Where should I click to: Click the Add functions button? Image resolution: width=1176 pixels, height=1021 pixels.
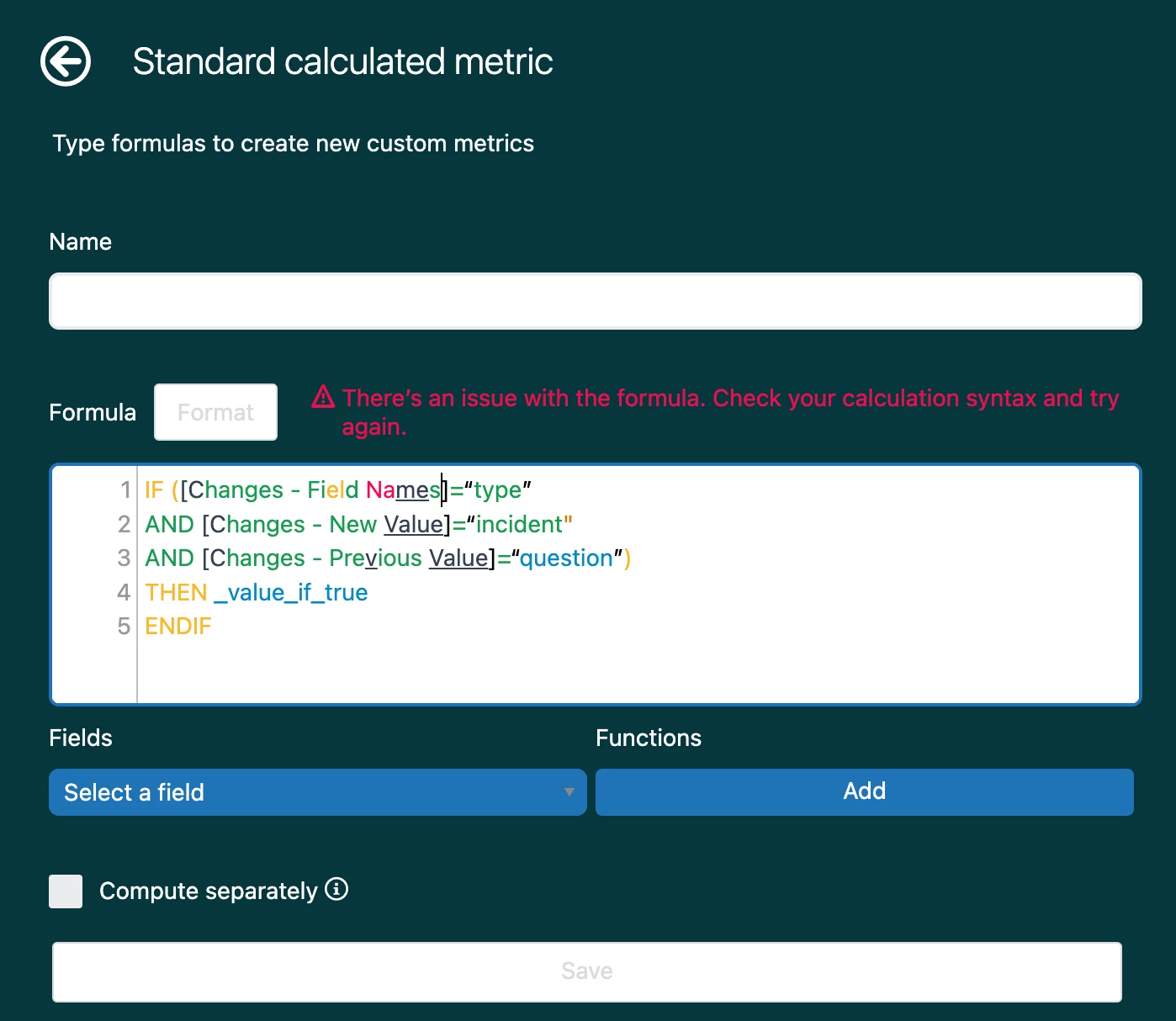click(864, 791)
